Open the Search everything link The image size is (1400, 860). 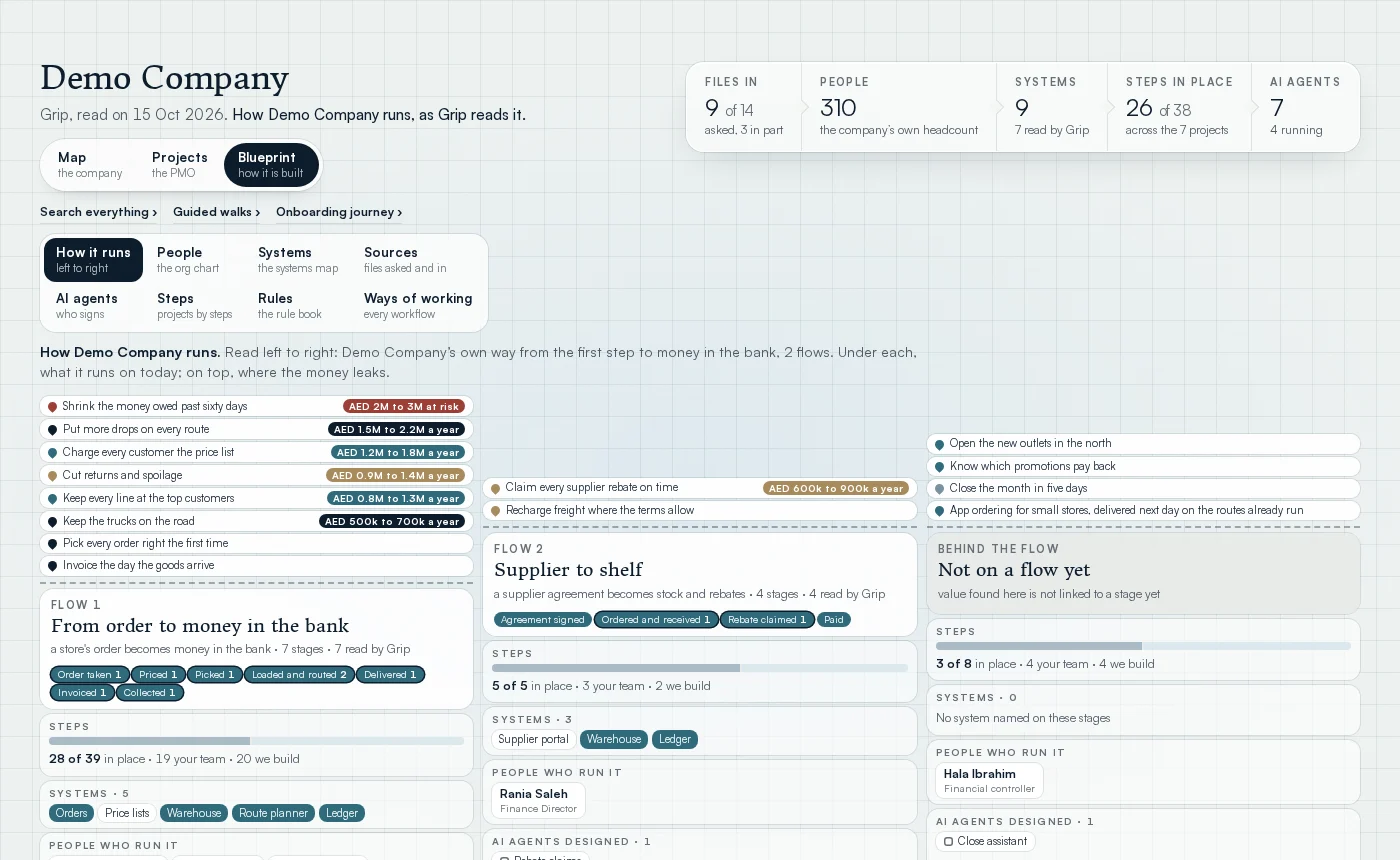coord(99,212)
